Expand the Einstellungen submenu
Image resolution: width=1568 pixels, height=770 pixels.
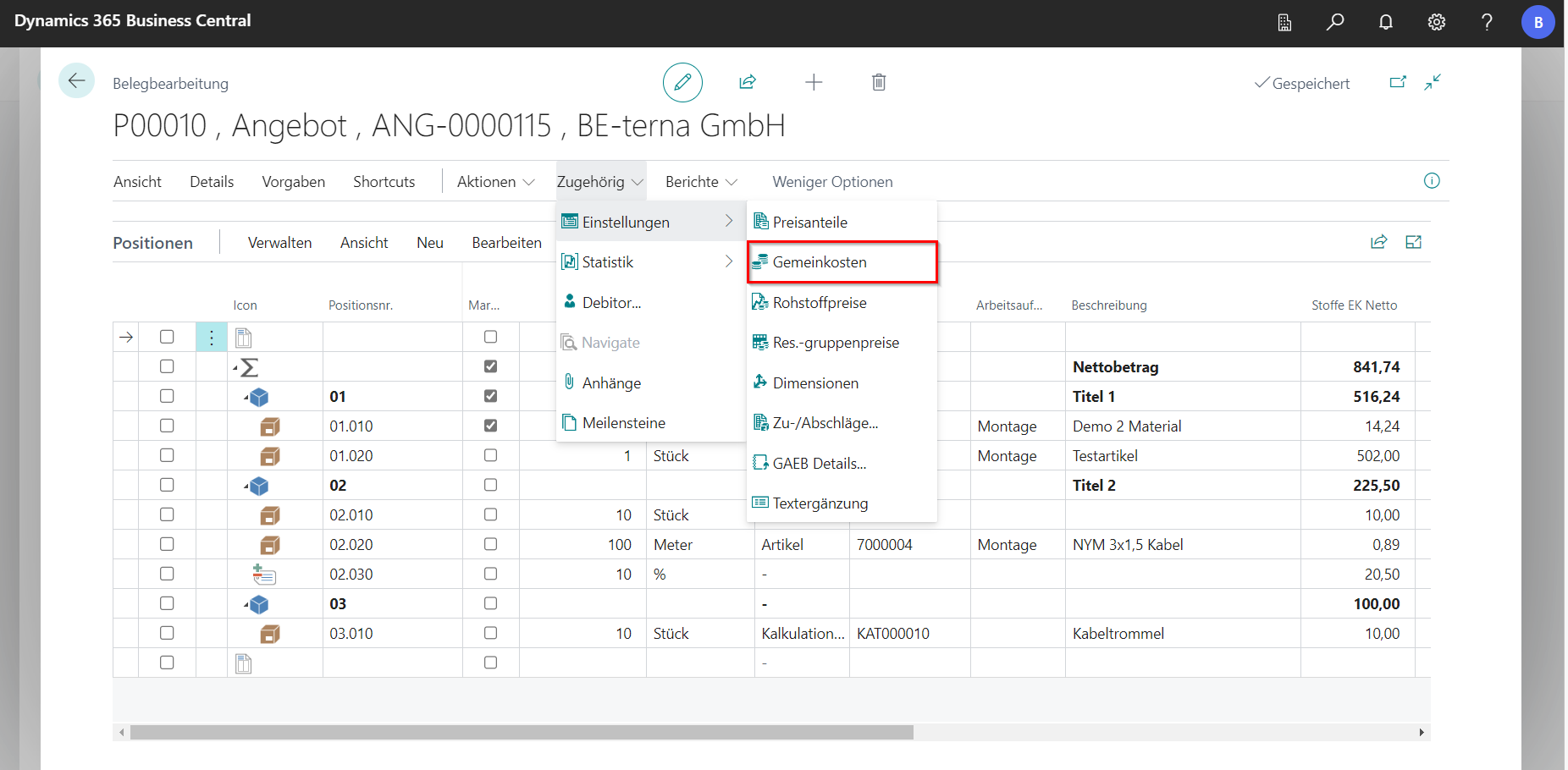coord(650,222)
